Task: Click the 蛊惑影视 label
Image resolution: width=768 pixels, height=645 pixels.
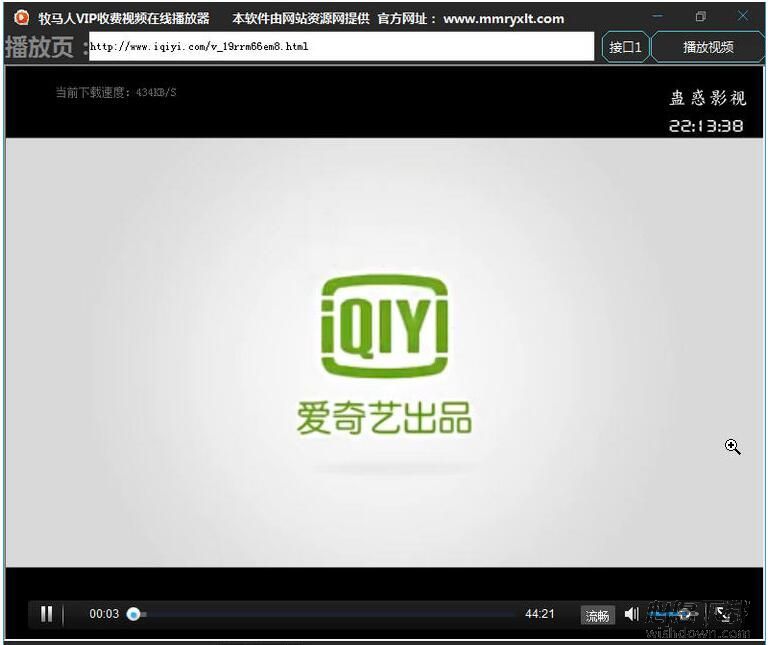Action: pos(708,98)
